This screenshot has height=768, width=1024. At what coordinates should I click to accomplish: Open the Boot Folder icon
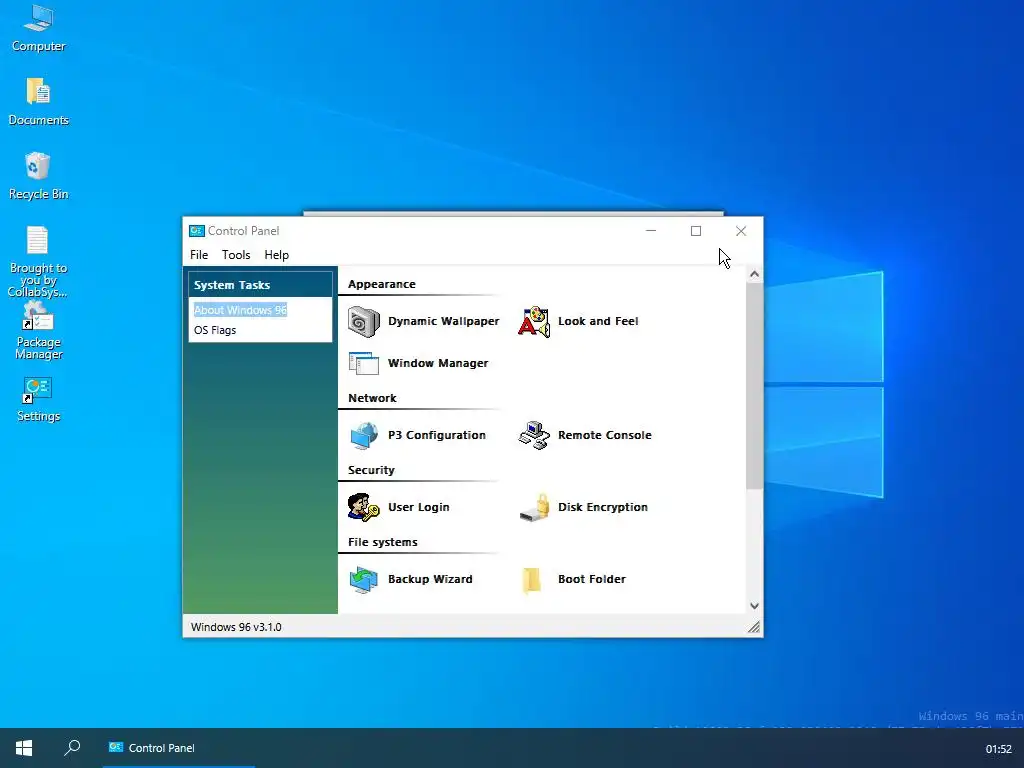[x=532, y=579]
